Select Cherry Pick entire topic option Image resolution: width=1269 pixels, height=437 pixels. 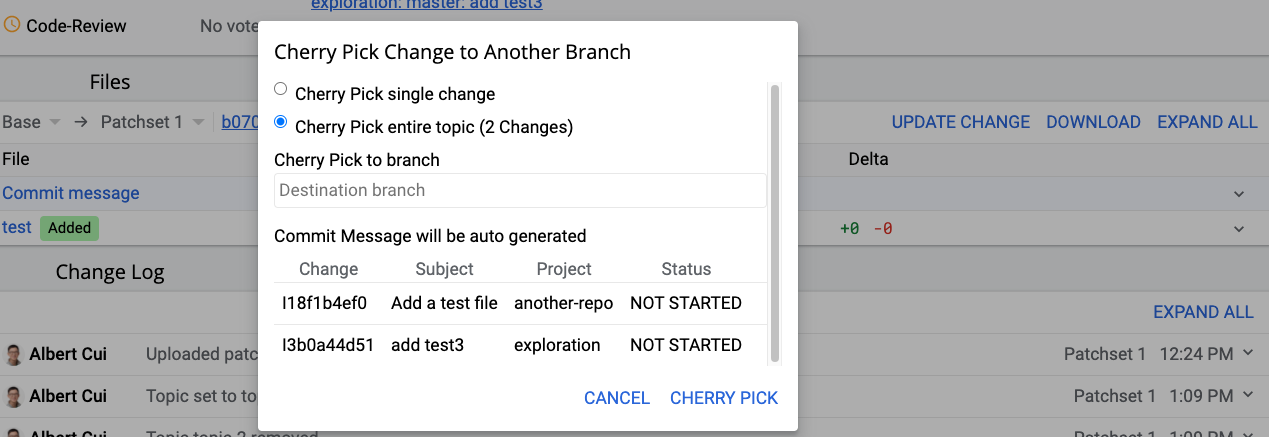tap(281, 123)
